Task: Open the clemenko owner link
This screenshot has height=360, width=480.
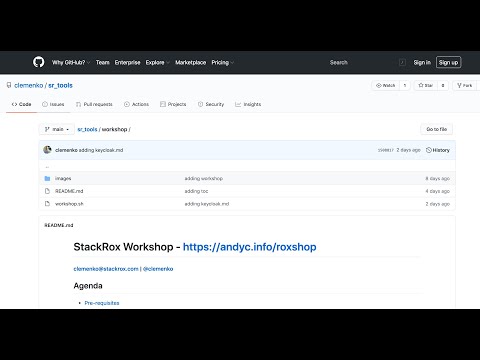Action: 29,85
